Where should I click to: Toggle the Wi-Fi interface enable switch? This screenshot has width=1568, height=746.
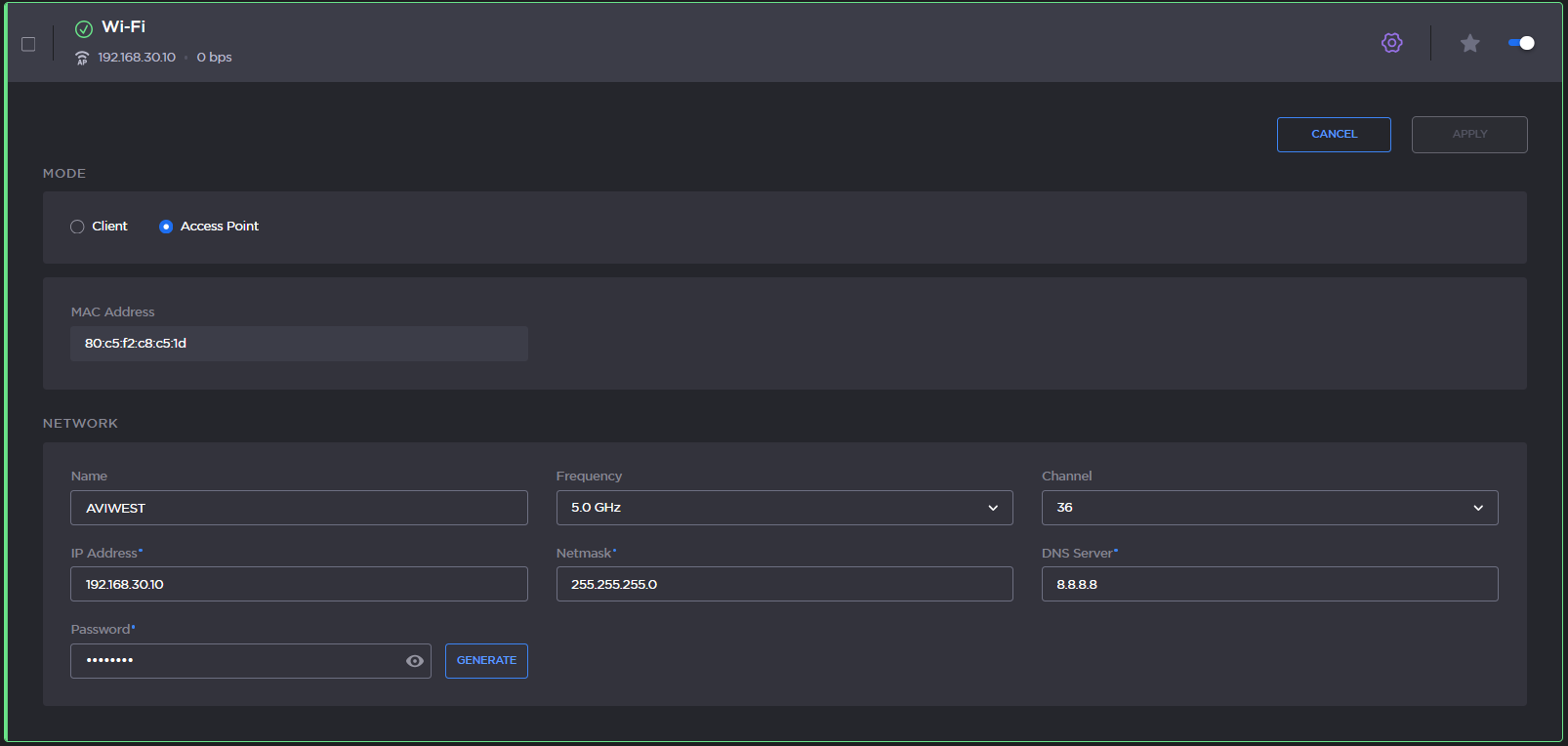[x=1521, y=43]
